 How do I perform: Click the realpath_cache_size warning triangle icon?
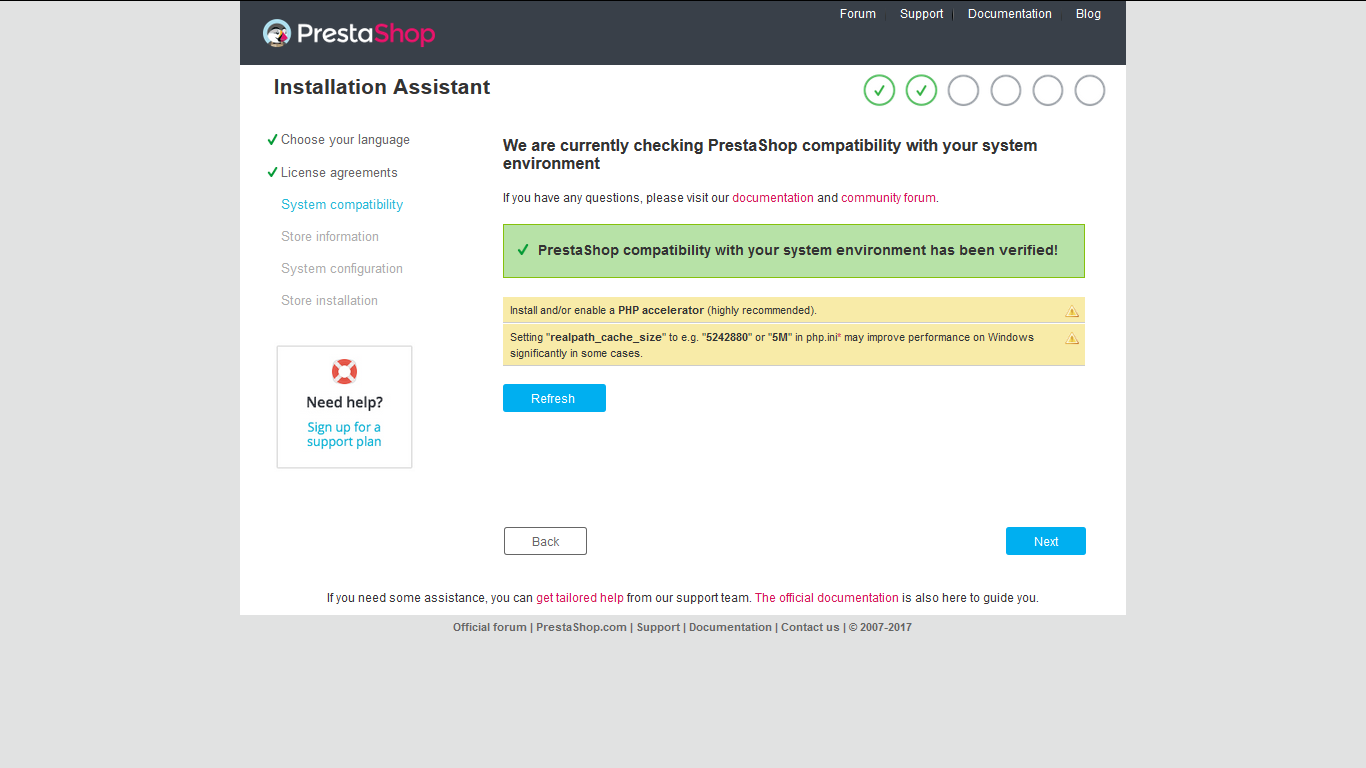tap(1072, 338)
